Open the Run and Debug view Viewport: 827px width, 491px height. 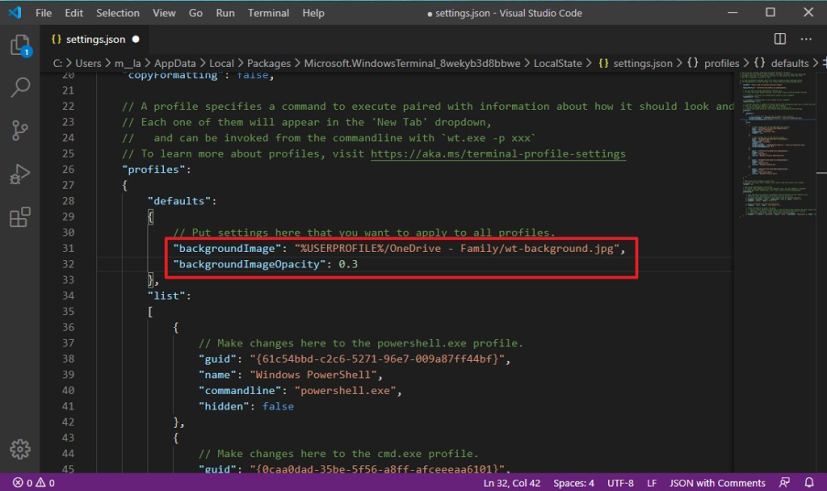20,175
